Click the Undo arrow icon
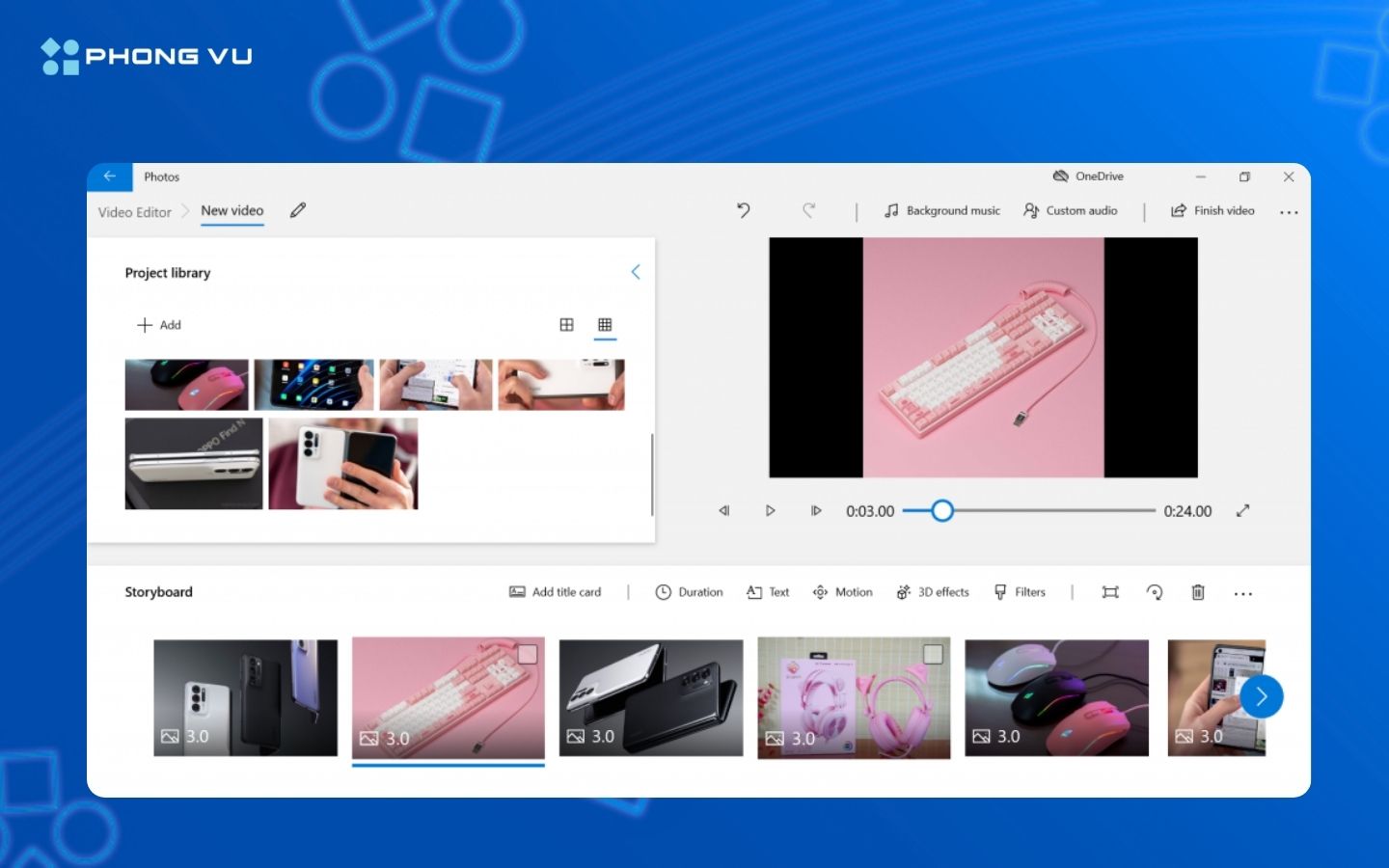Image resolution: width=1389 pixels, height=868 pixels. point(743,210)
